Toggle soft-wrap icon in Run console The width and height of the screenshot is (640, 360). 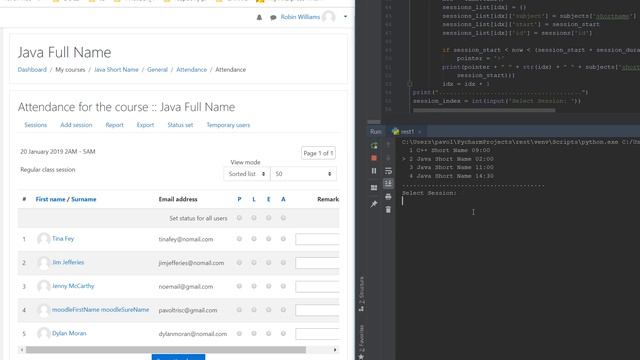[x=388, y=171]
